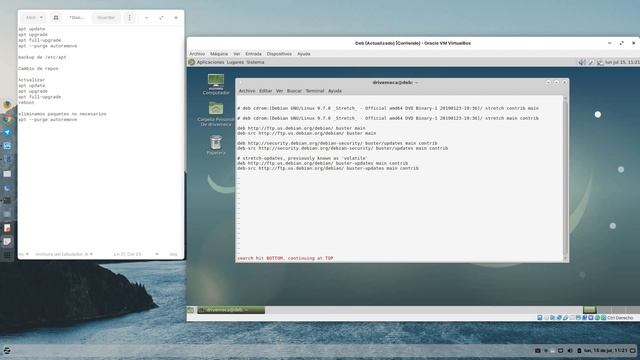The image size is (640, 360).
Task: Open language selector dropdown in editor status bar
Action: [24, 254]
